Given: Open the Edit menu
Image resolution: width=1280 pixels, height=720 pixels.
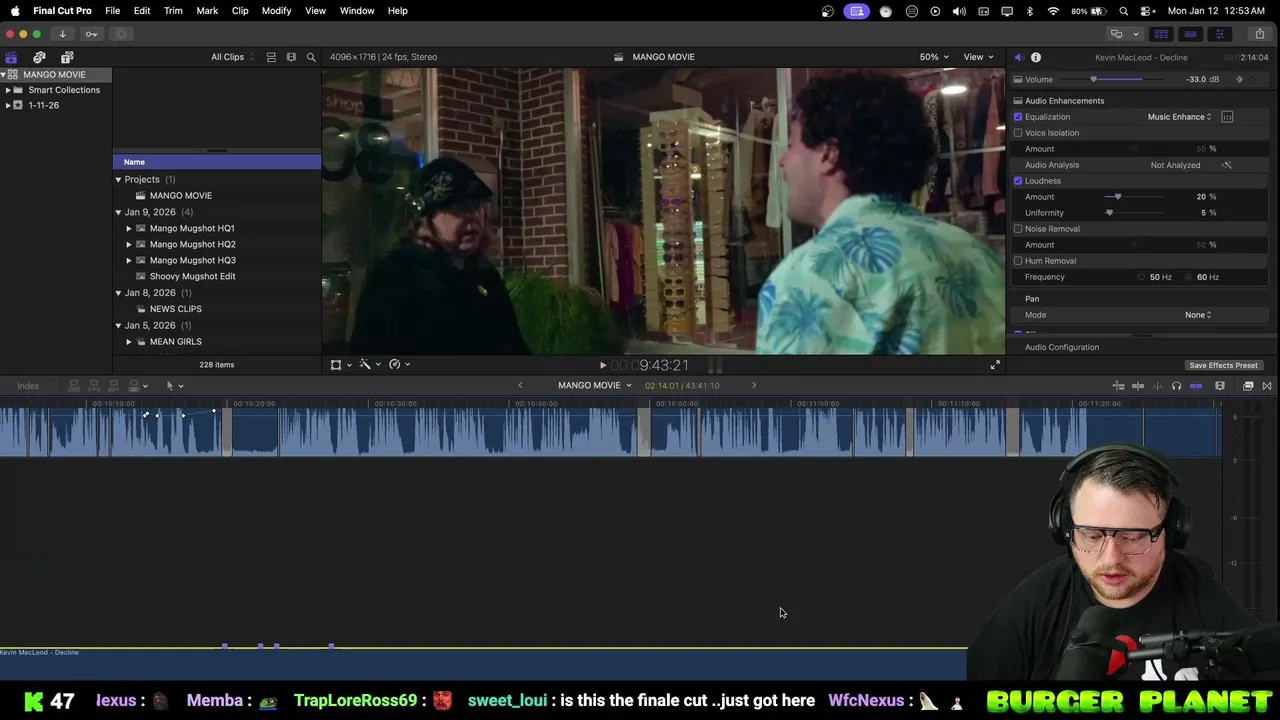Looking at the screenshot, I should coord(142,11).
